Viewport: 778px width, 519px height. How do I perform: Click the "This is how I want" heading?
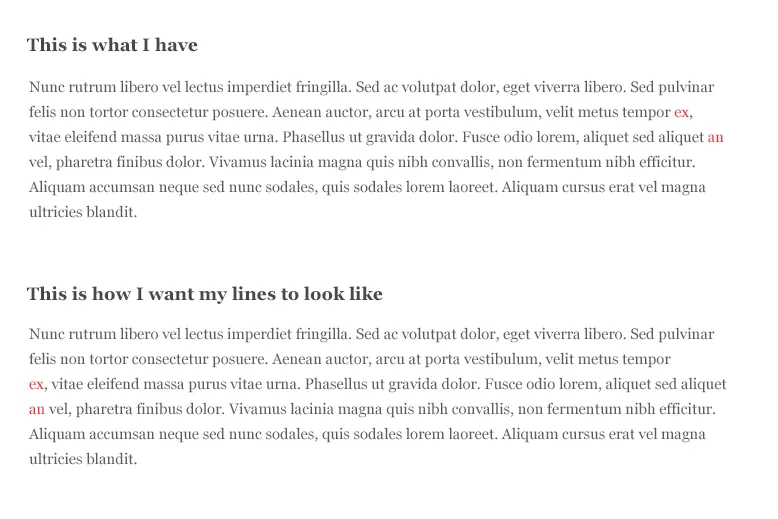tap(204, 294)
